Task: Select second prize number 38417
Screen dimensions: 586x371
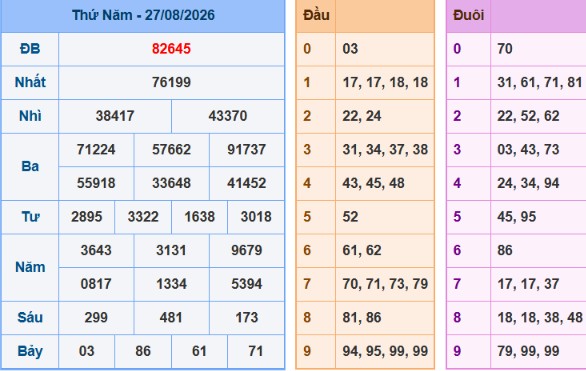Action: point(115,116)
